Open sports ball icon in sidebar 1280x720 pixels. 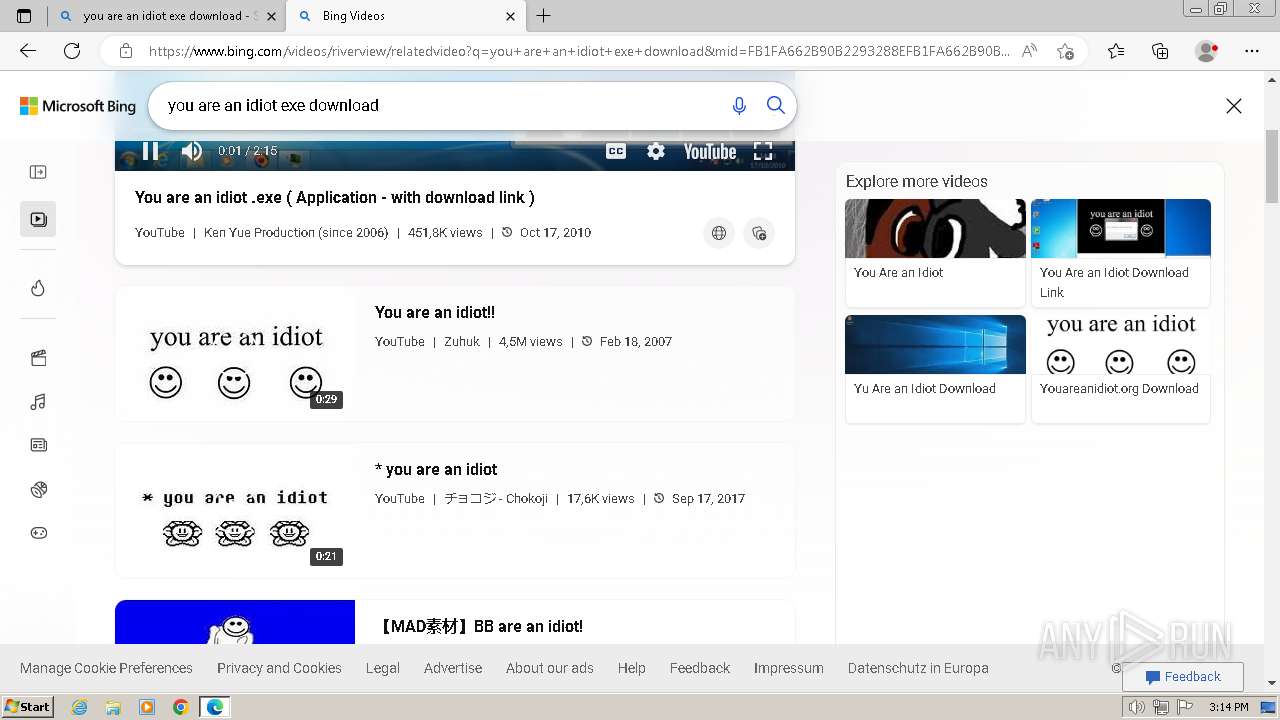[38, 489]
